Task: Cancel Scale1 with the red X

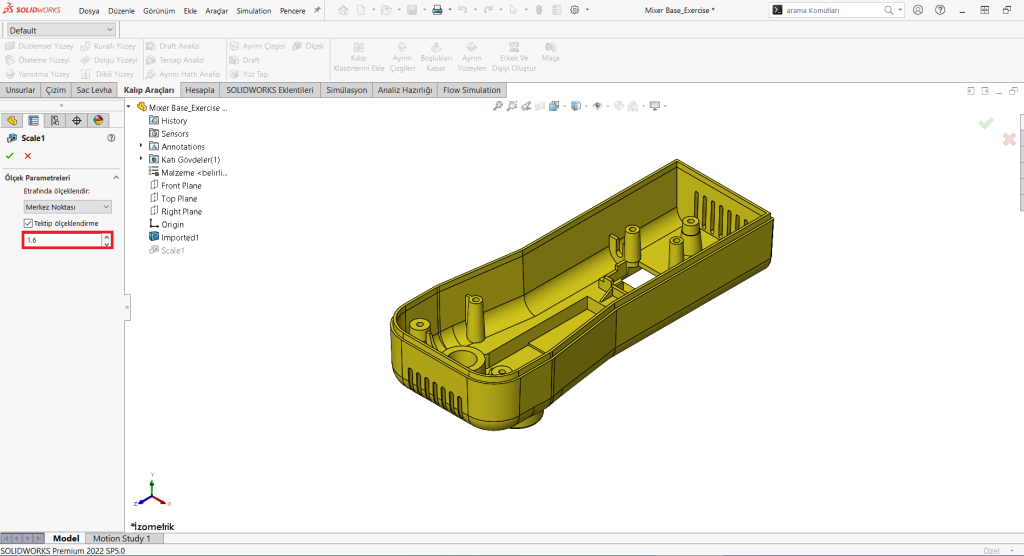Action: tap(28, 156)
